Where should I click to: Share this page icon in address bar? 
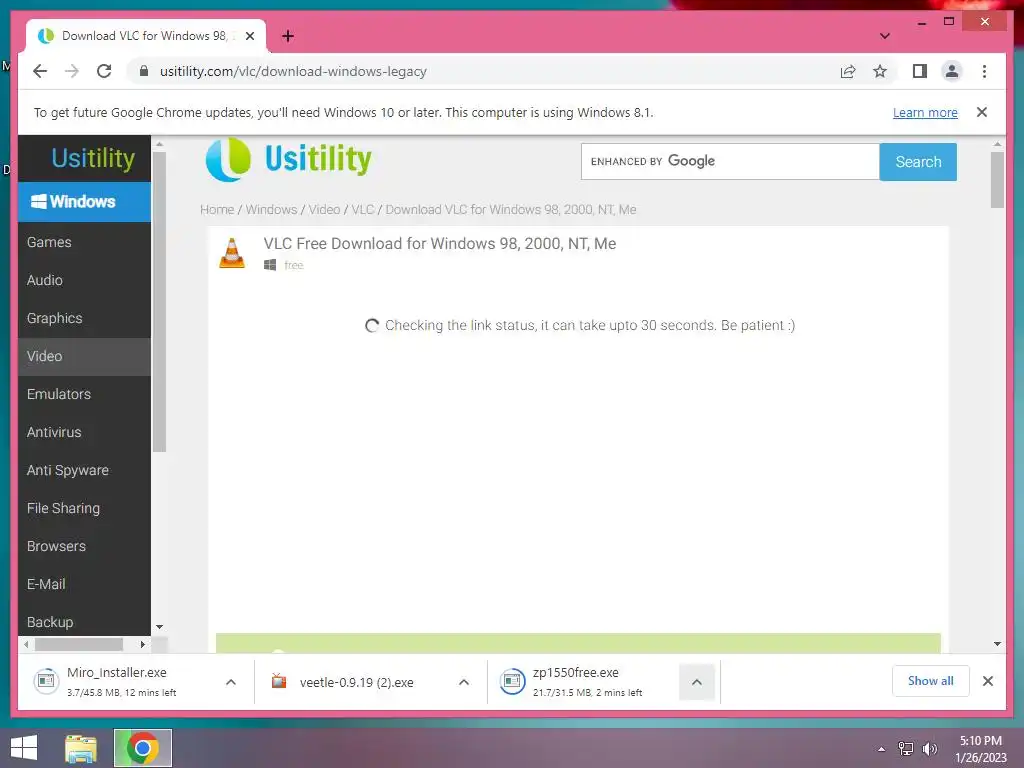click(848, 71)
